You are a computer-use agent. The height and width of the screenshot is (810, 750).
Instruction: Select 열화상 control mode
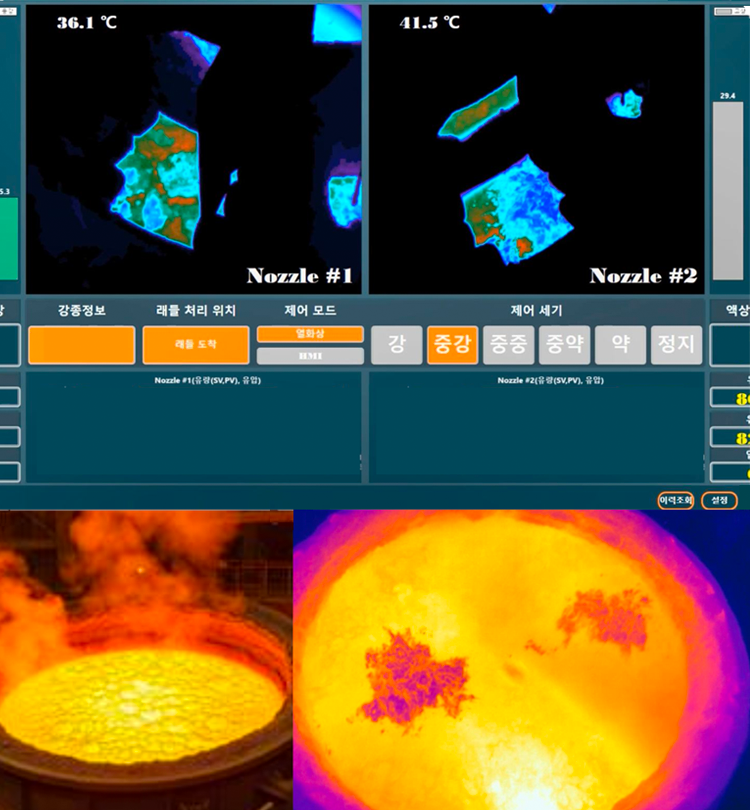click(310, 334)
